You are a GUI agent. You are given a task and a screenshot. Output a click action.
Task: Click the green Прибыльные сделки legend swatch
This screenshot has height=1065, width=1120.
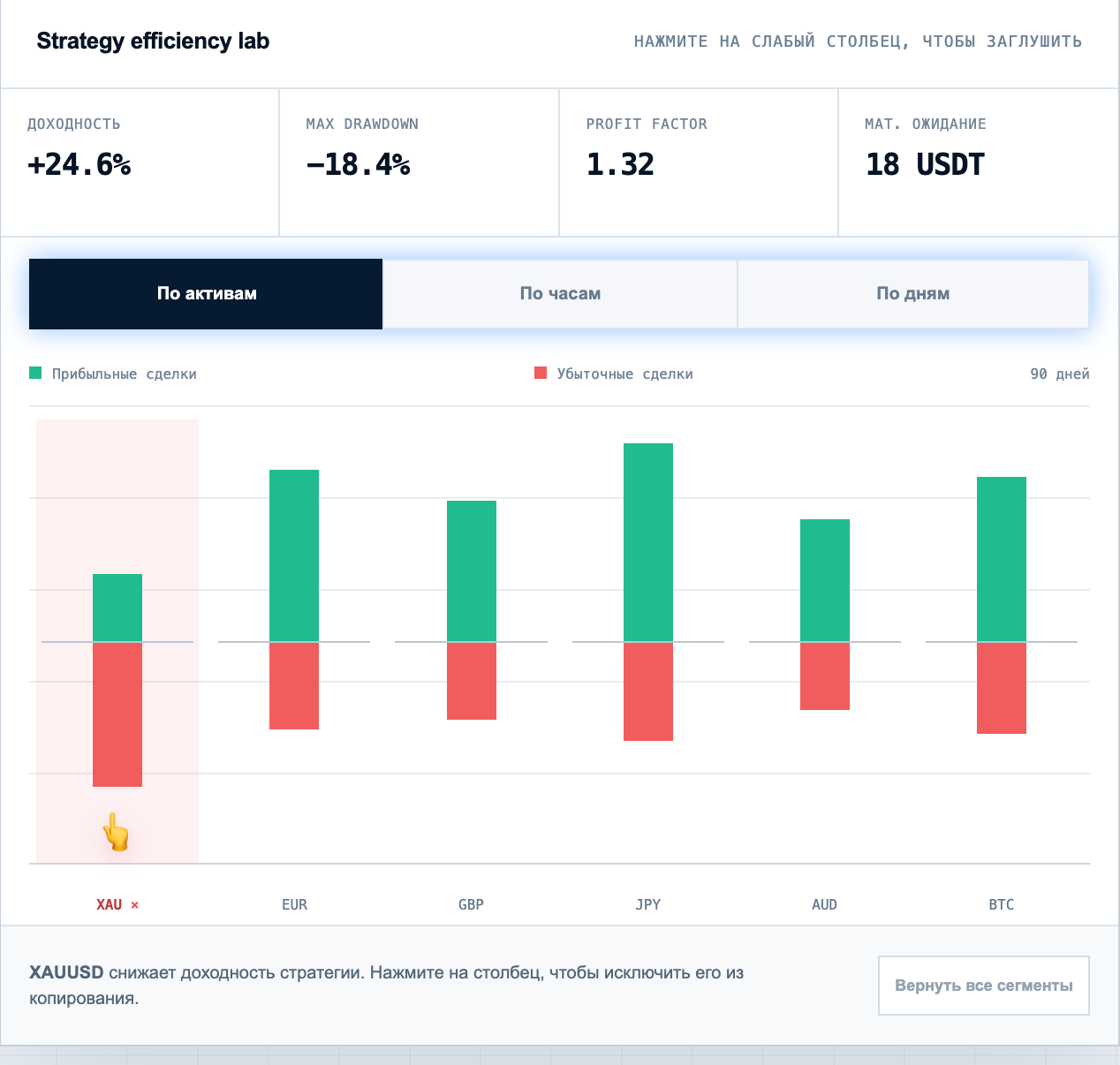pos(35,374)
